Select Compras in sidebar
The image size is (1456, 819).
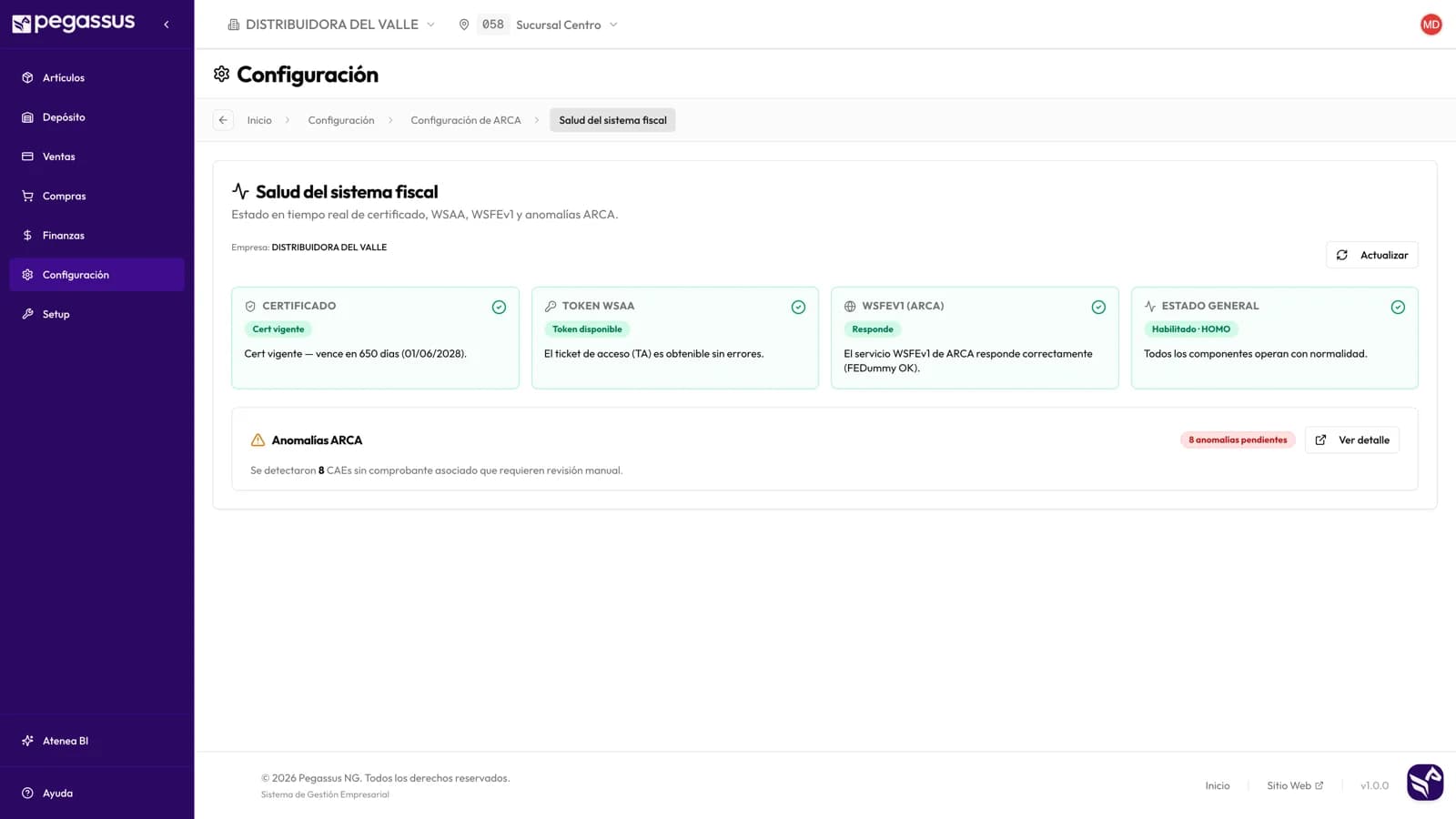pyautogui.click(x=96, y=196)
